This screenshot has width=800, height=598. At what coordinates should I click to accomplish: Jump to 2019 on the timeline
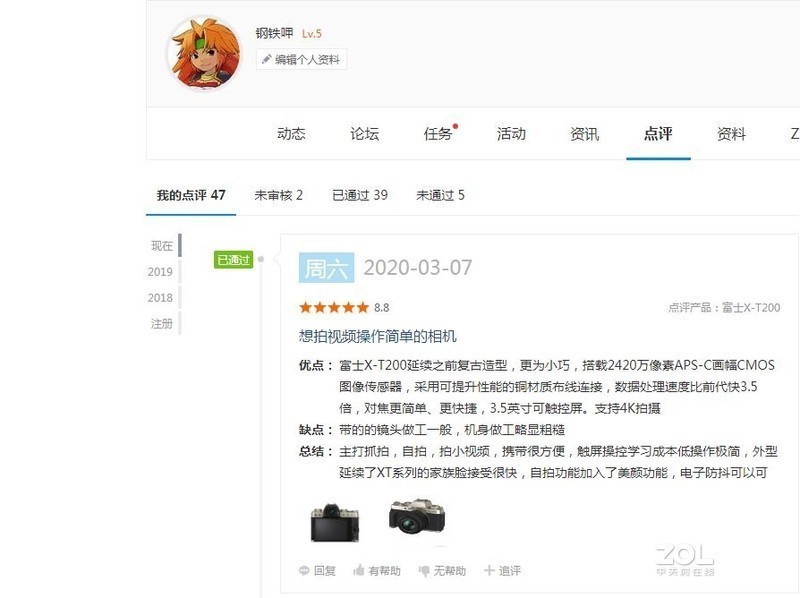160,272
